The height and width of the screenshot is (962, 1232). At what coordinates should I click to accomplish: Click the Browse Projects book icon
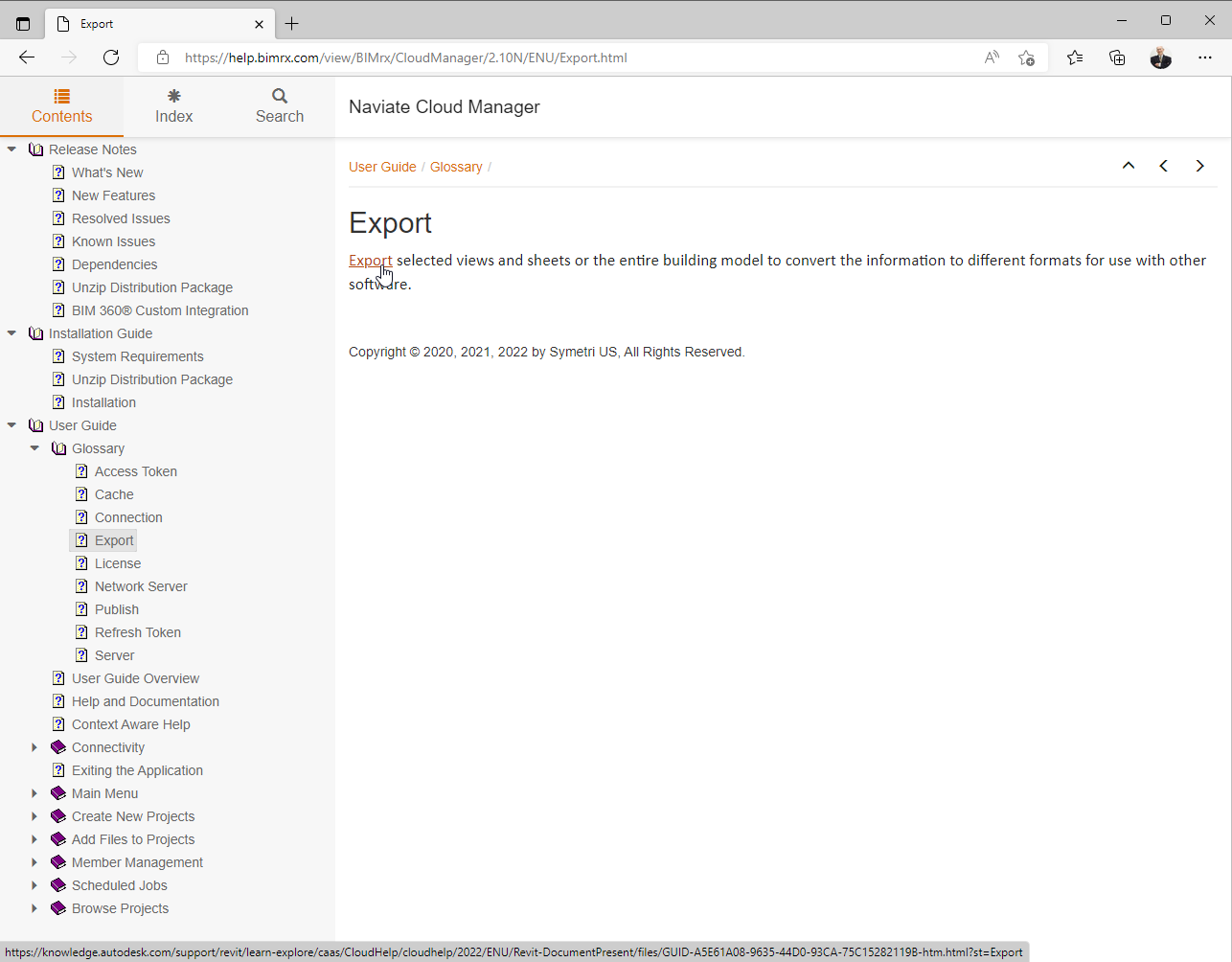point(58,908)
